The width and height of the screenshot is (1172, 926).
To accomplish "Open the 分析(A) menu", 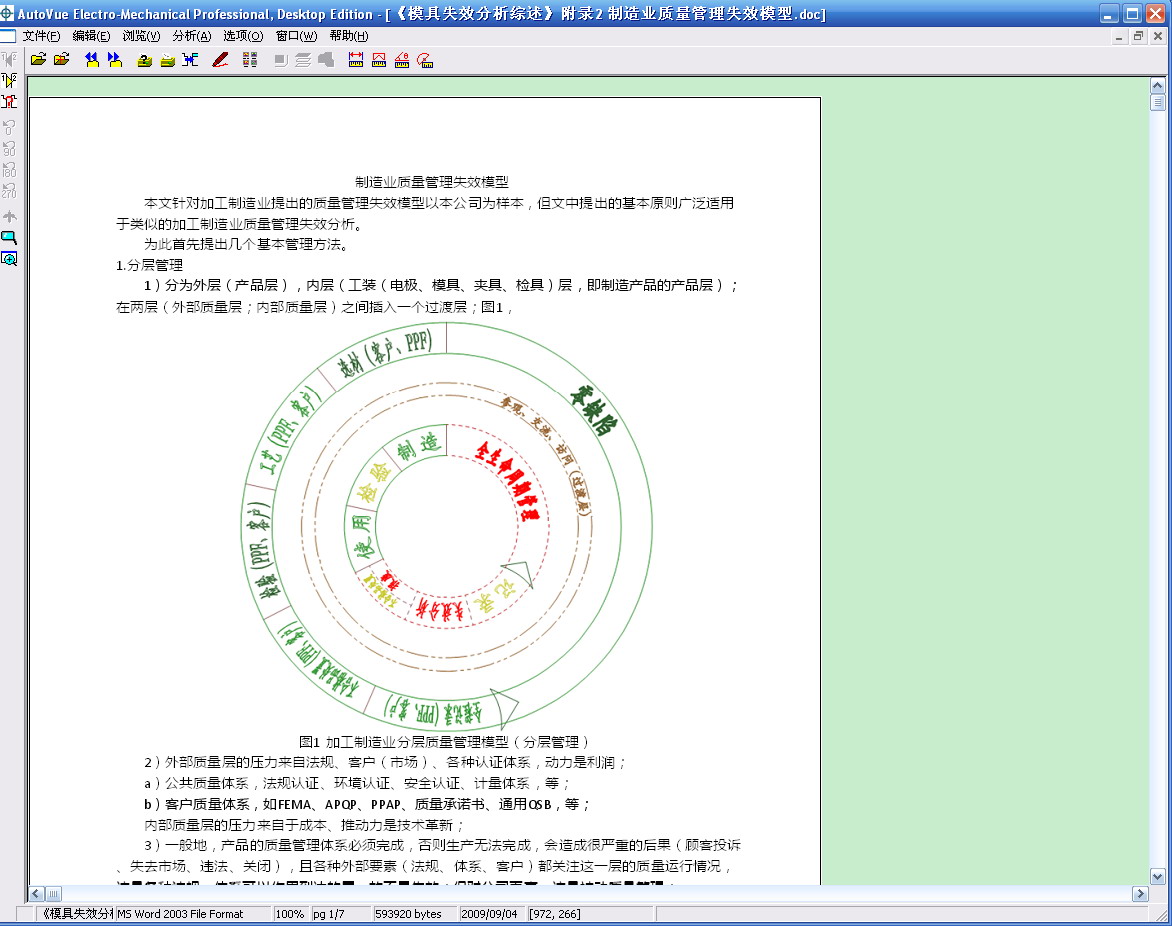I will click(191, 36).
